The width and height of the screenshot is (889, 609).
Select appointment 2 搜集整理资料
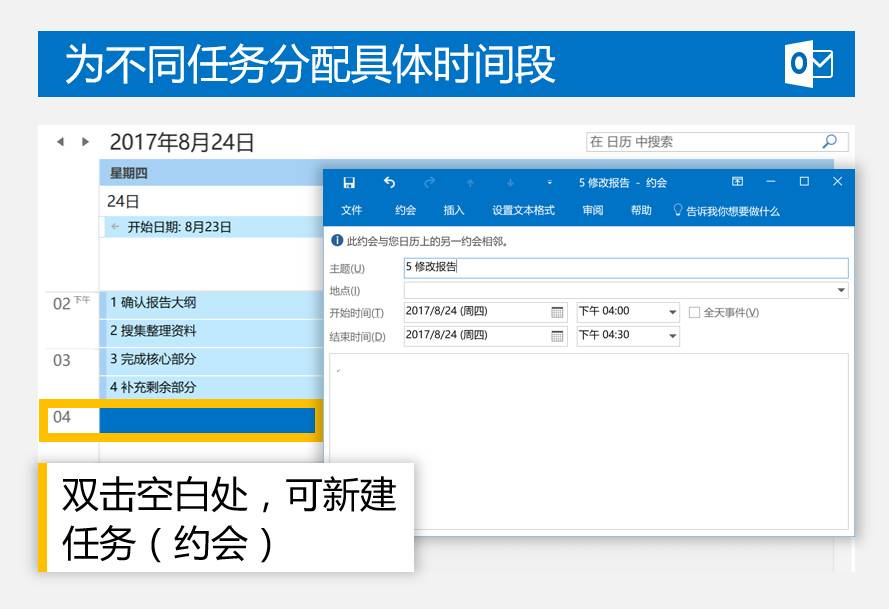tap(211, 332)
